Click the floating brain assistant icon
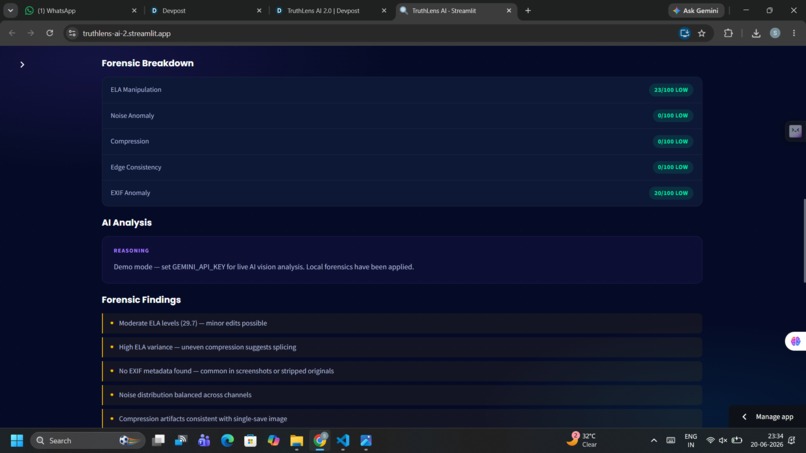Viewport: 806px width, 453px height. (x=796, y=341)
